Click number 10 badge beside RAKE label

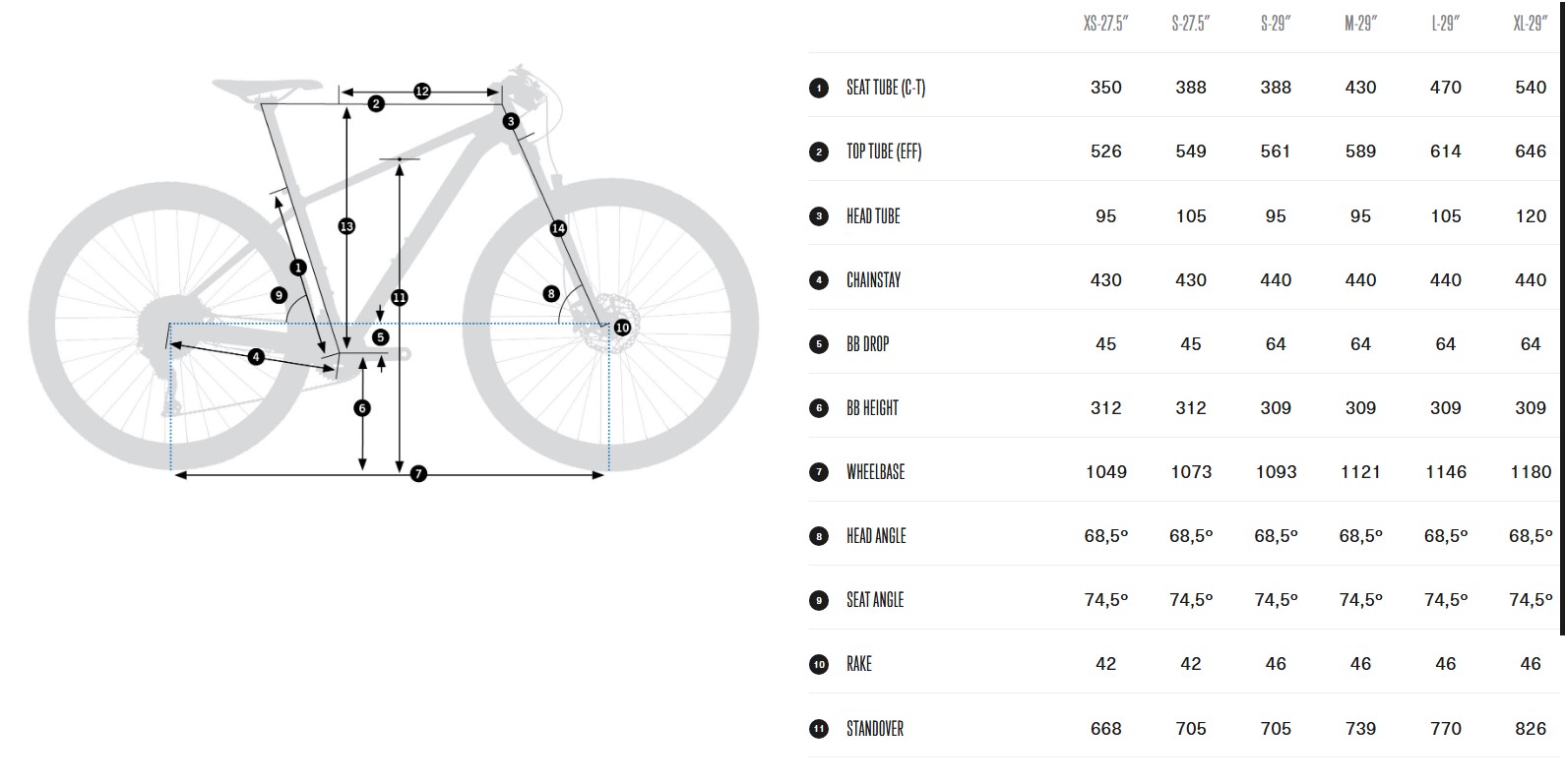click(819, 665)
